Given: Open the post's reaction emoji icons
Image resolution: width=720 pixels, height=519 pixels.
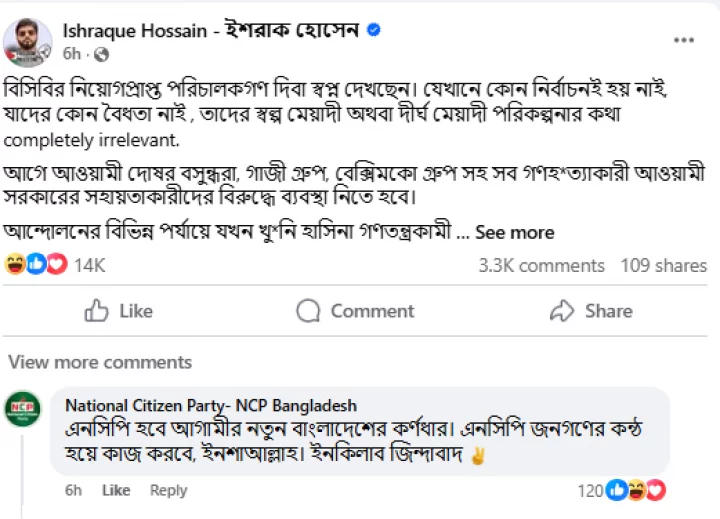Looking at the screenshot, I should (34, 265).
